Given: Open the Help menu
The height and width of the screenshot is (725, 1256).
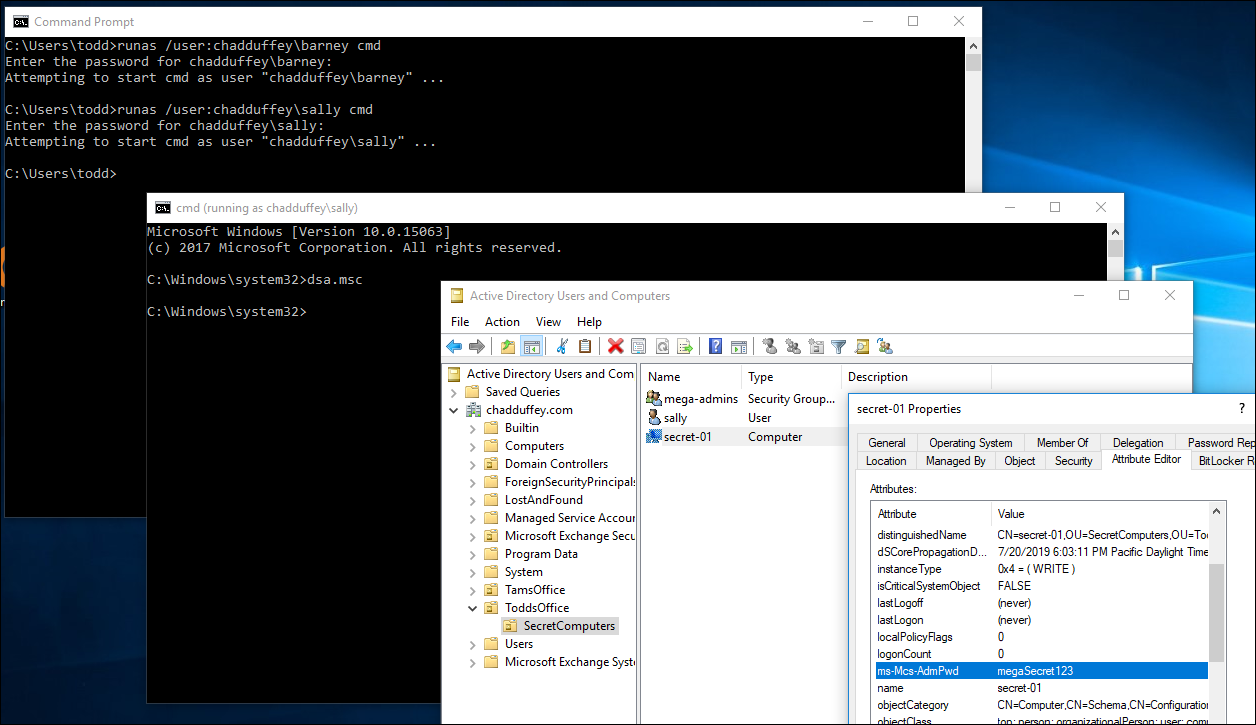Looking at the screenshot, I should 590,322.
